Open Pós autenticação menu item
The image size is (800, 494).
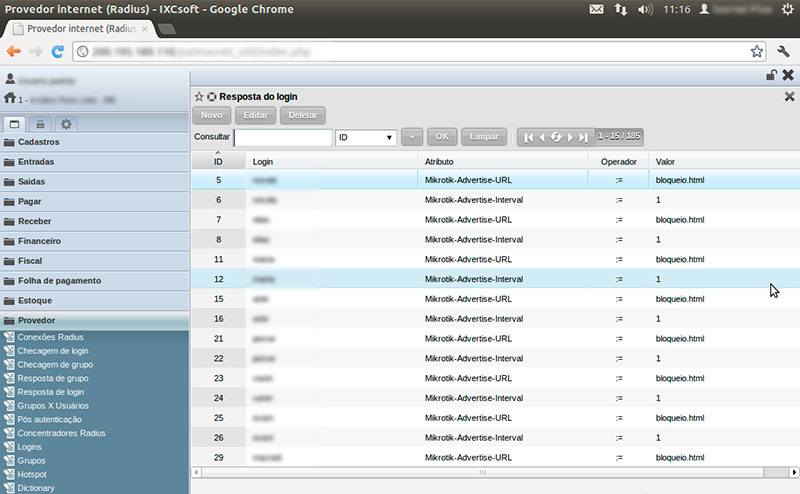click(49, 419)
